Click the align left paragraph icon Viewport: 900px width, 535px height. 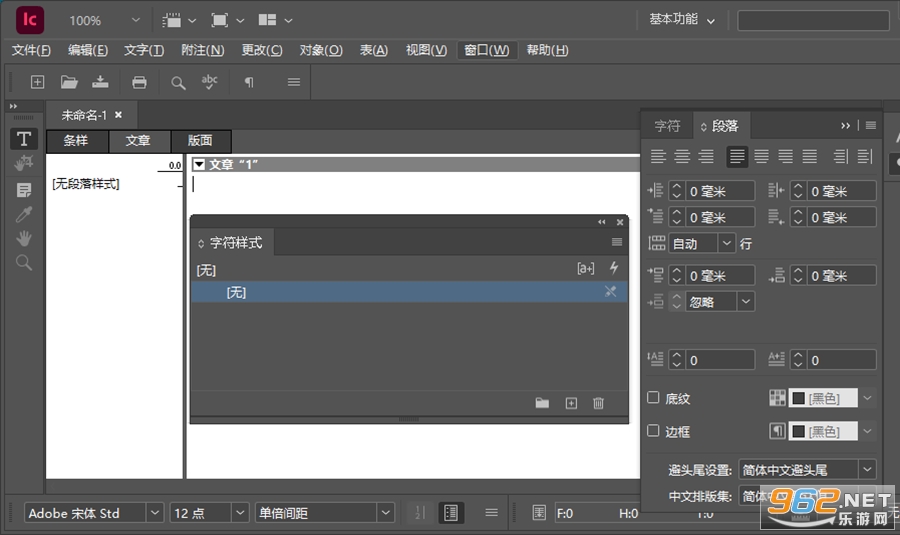pos(658,156)
